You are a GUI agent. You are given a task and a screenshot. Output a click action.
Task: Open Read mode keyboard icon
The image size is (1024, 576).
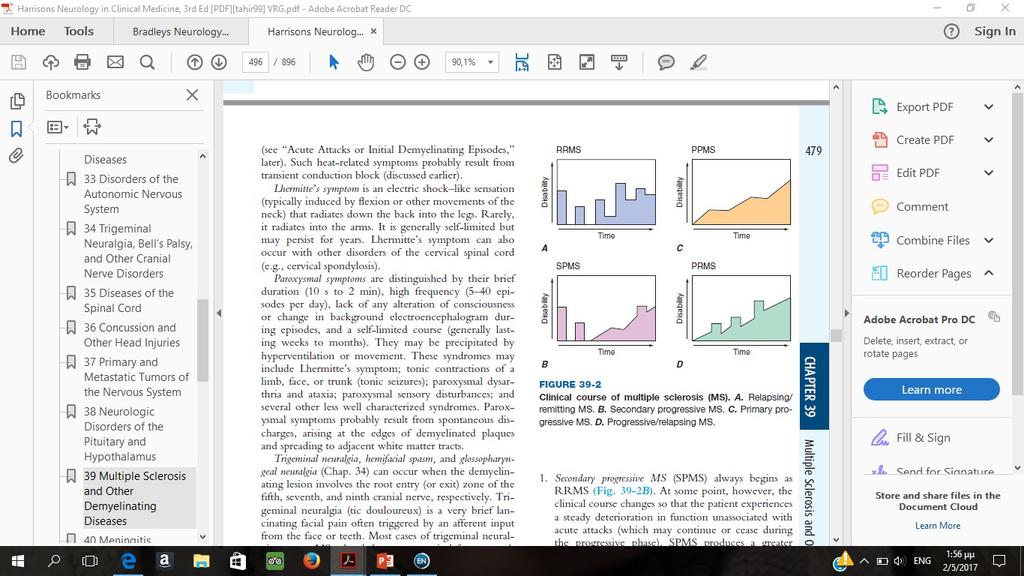(x=619, y=62)
